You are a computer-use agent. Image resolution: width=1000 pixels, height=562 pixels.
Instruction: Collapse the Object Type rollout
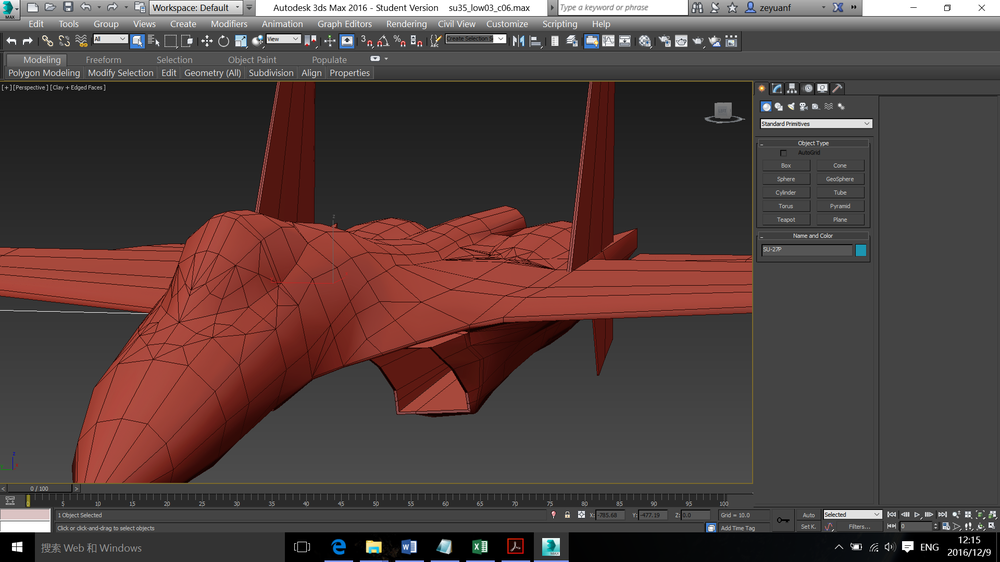click(813, 143)
